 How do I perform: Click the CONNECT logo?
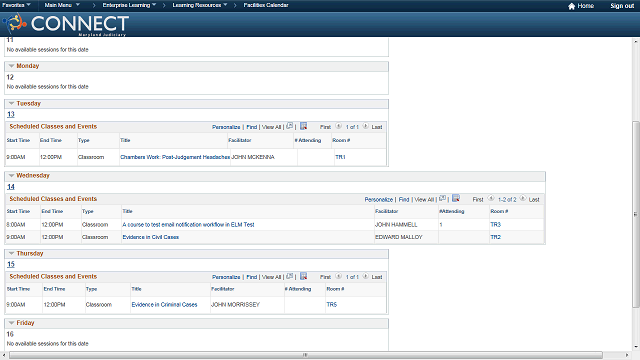[x=66, y=24]
